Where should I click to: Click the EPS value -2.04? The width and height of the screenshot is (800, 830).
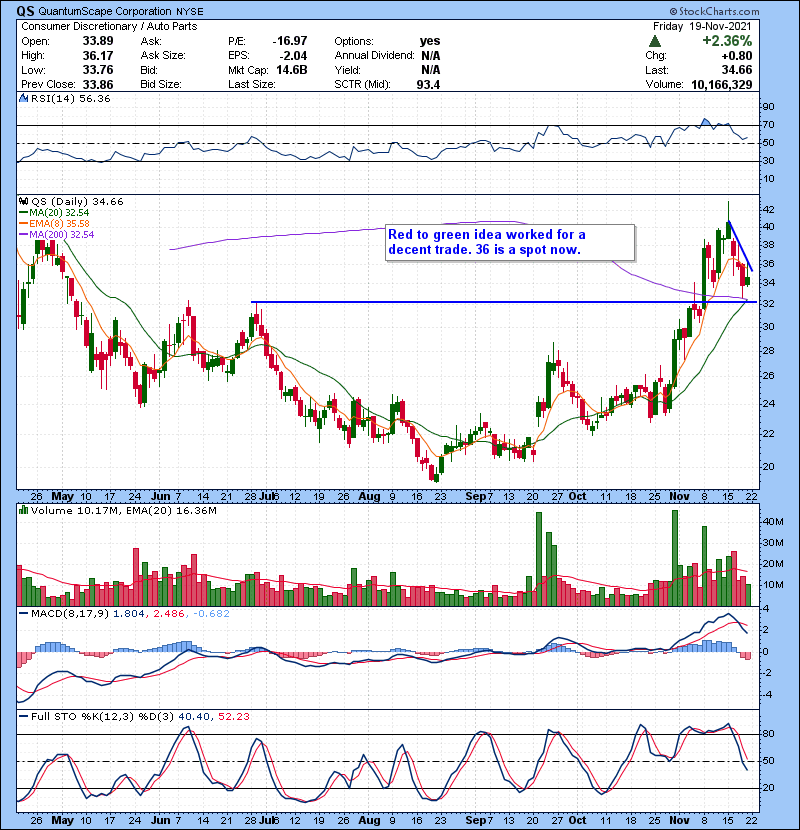tap(293, 56)
